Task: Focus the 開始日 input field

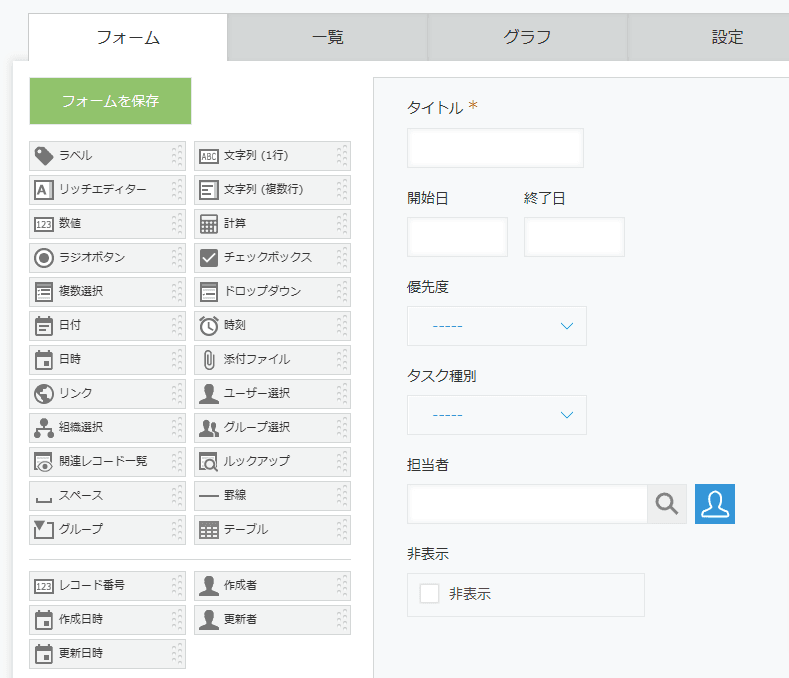Action: coord(457,237)
